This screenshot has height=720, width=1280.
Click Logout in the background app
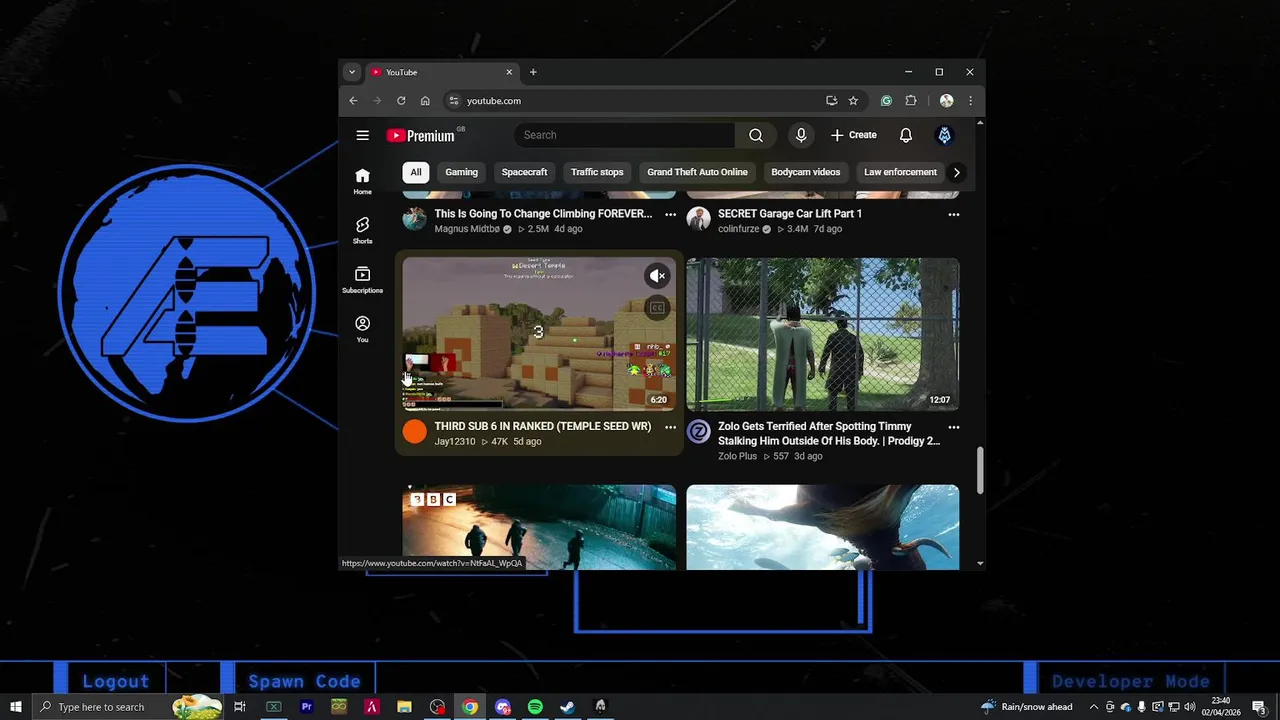coord(115,681)
